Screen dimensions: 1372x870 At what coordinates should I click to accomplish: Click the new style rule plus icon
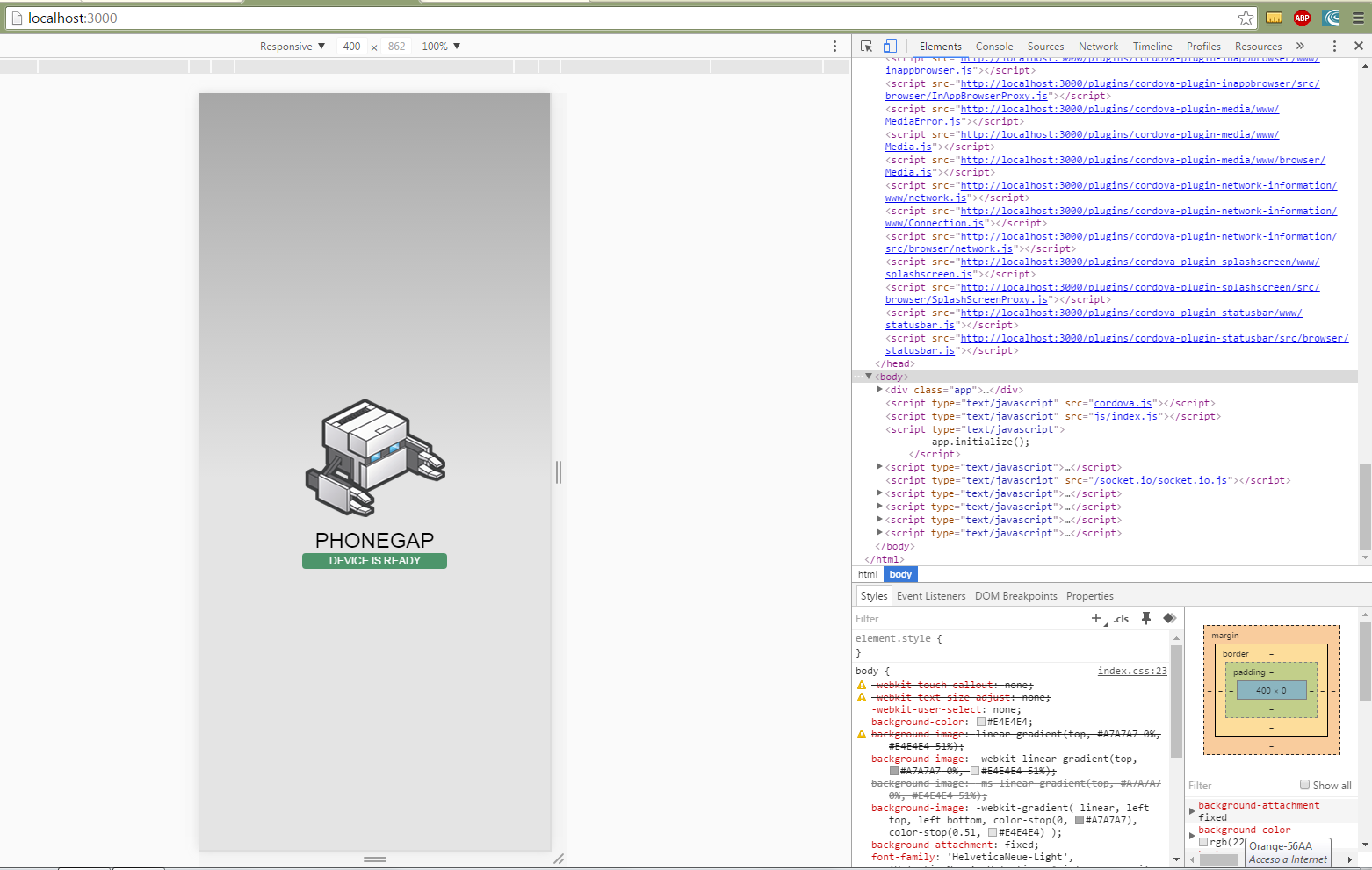(x=1095, y=618)
